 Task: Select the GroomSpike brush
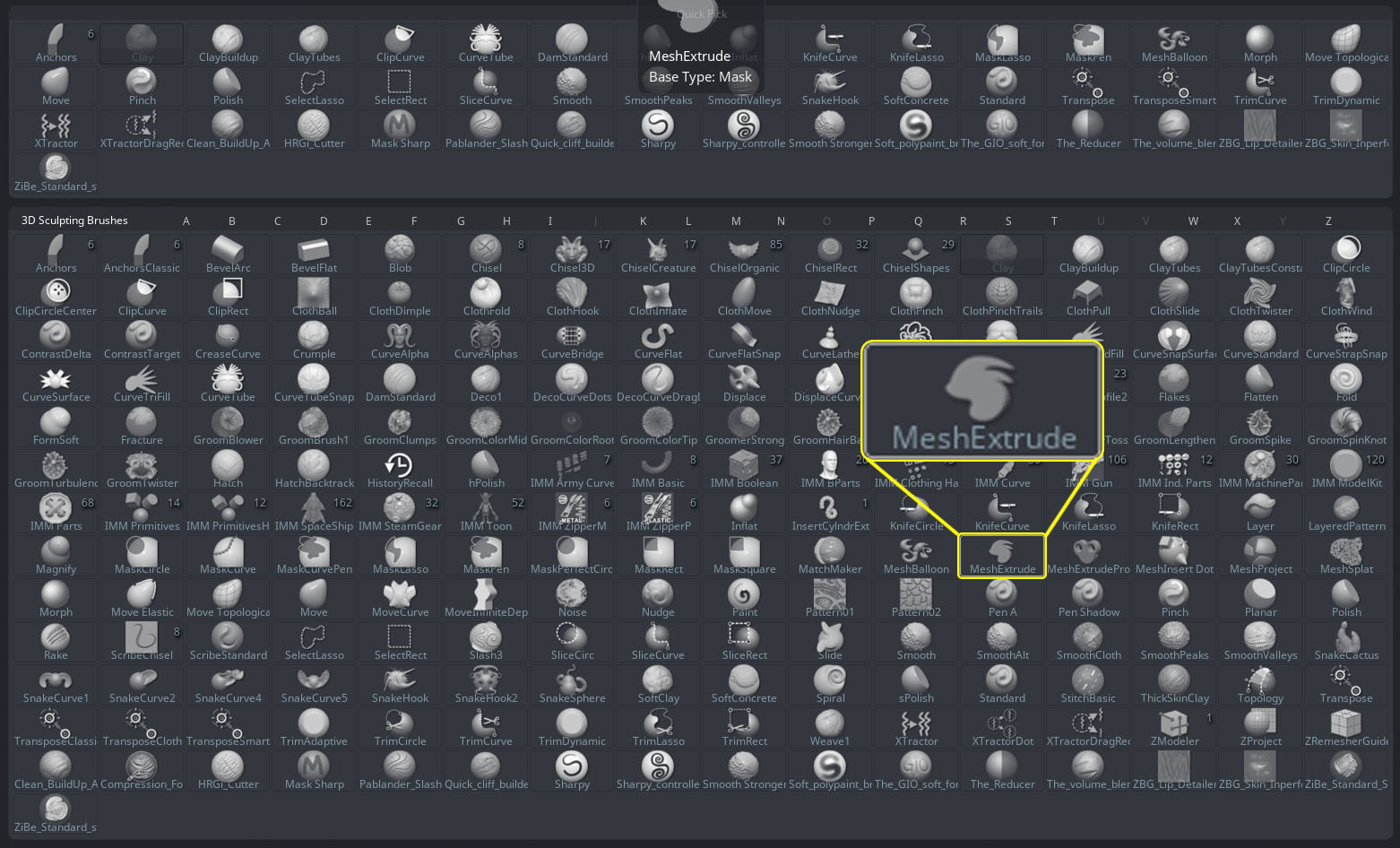[1260, 428]
